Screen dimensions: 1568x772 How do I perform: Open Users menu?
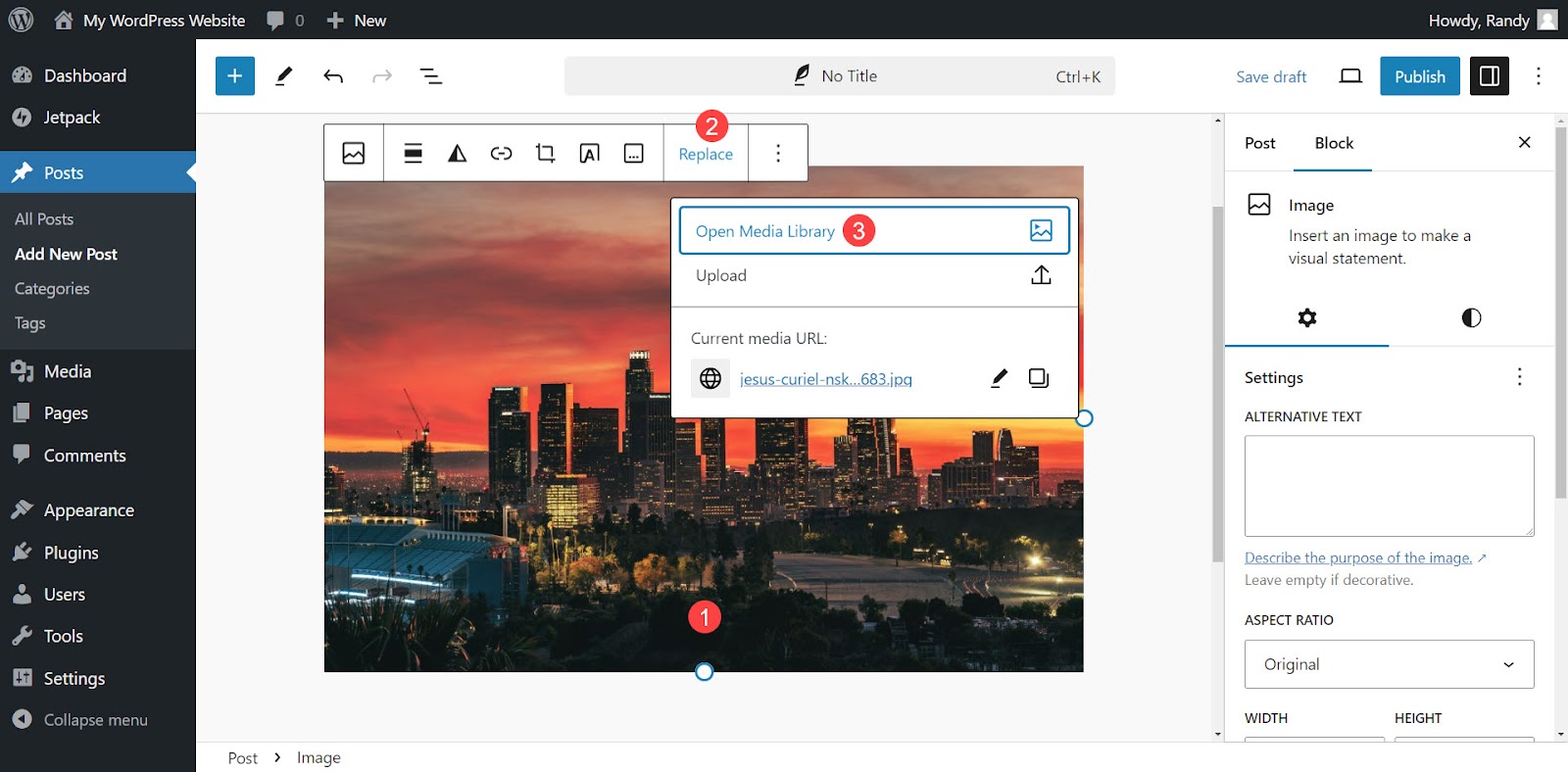65,595
